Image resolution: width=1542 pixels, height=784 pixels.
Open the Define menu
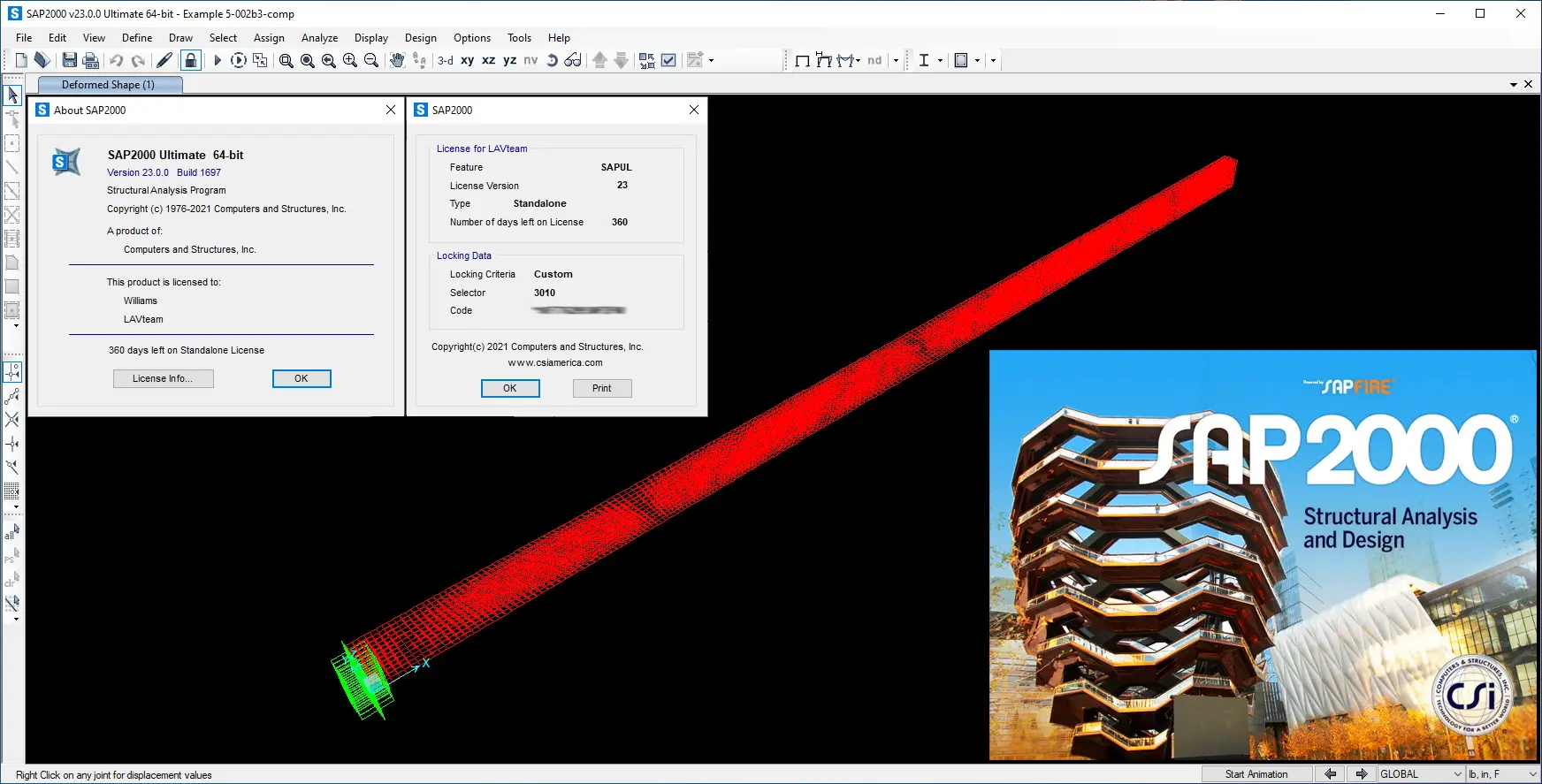[x=137, y=38]
